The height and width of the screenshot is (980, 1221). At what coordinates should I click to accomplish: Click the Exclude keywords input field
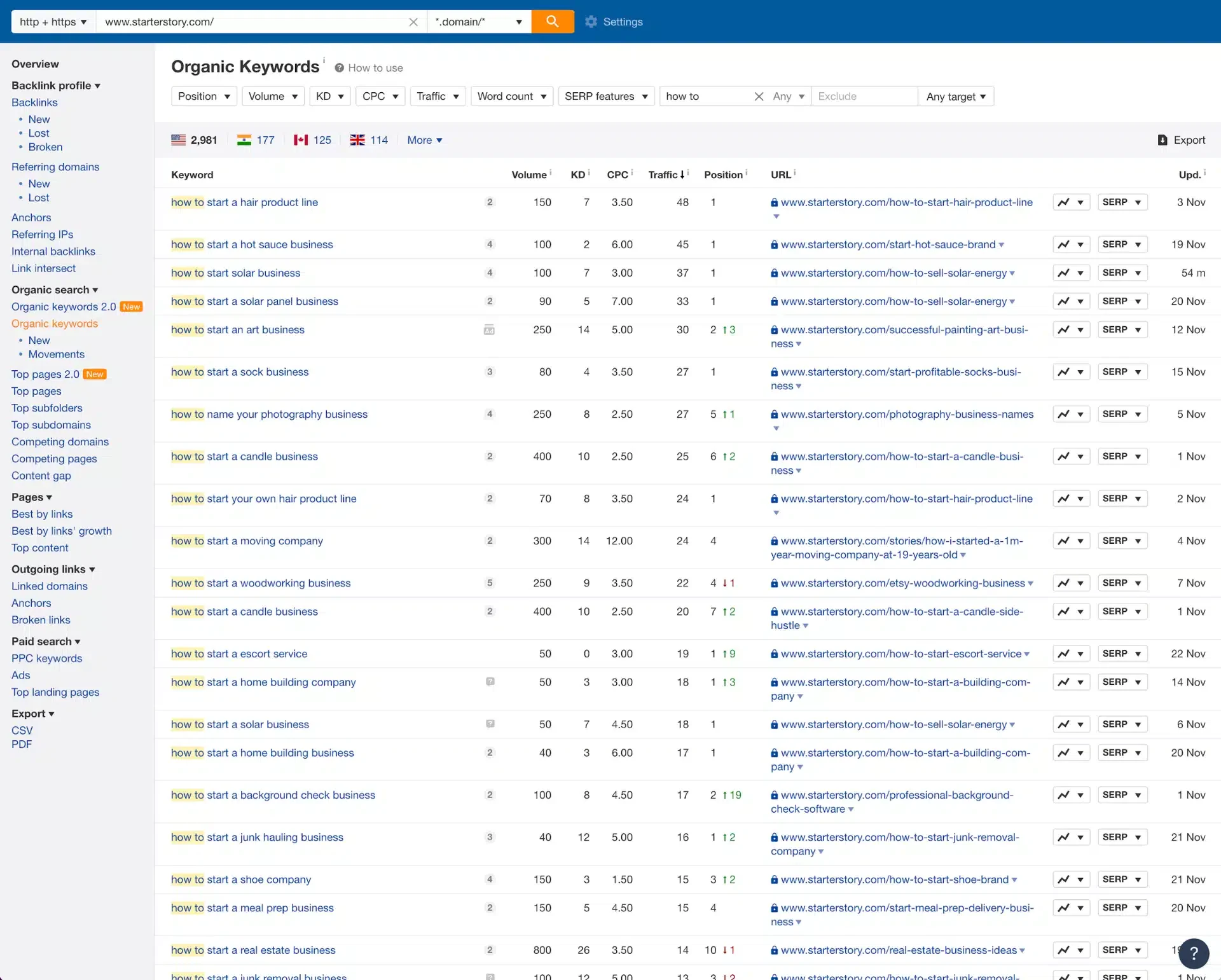click(x=864, y=97)
